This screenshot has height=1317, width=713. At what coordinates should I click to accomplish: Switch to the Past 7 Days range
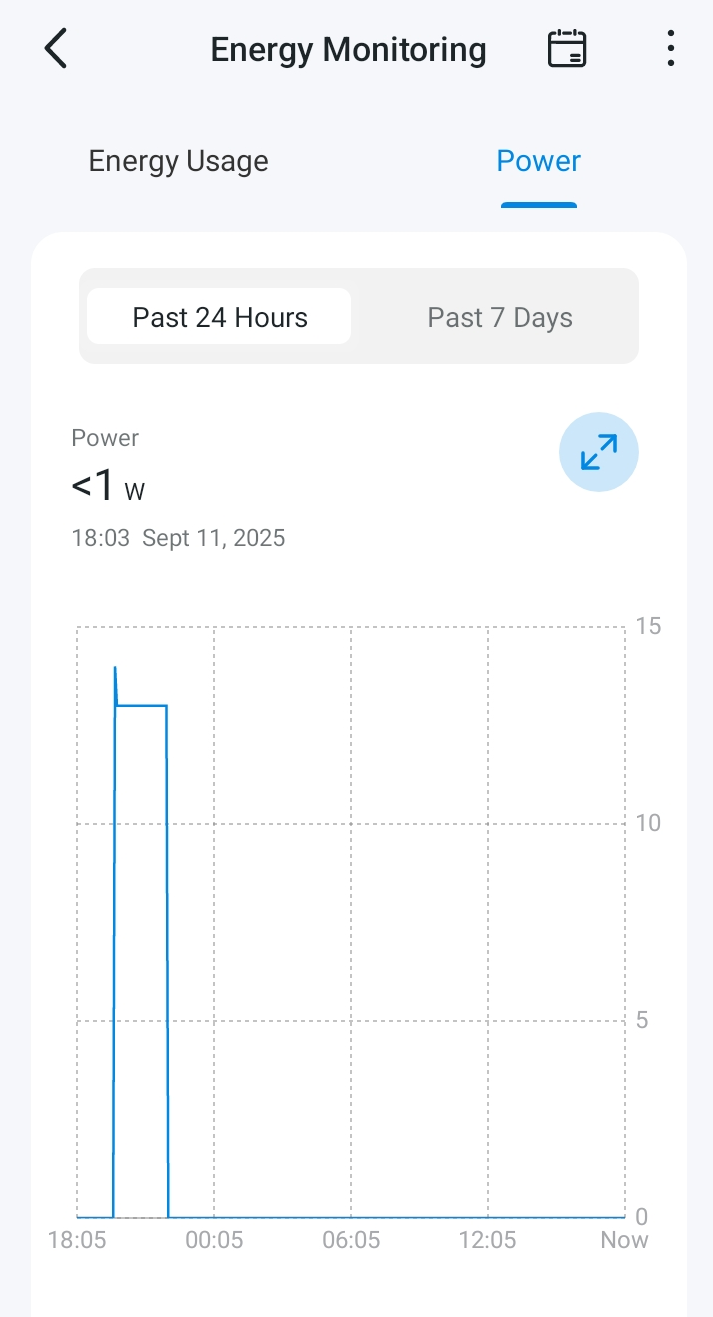tap(500, 318)
